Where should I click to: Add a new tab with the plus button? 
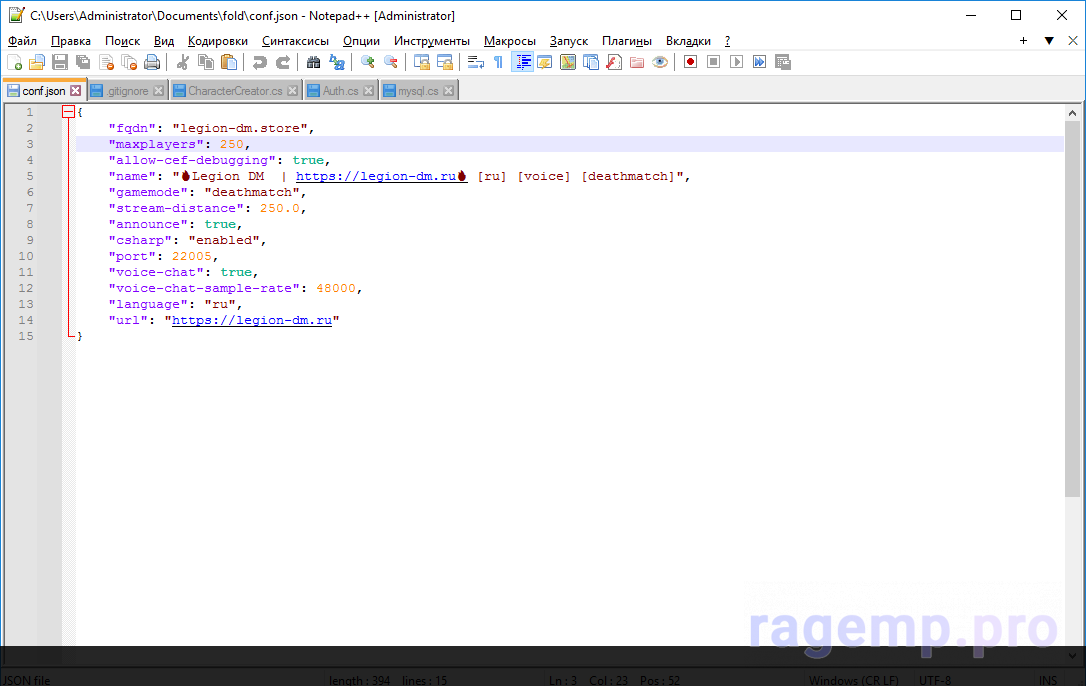(x=1023, y=41)
